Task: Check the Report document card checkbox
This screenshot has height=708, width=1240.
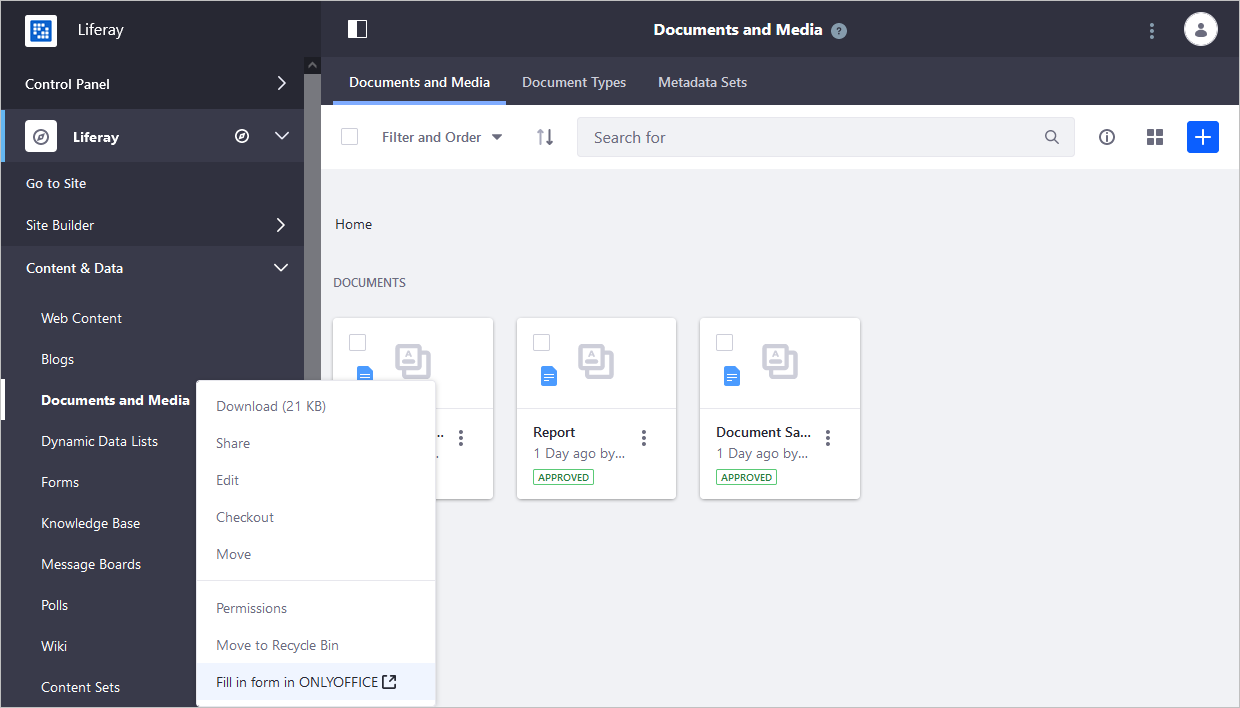Action: coord(541,343)
